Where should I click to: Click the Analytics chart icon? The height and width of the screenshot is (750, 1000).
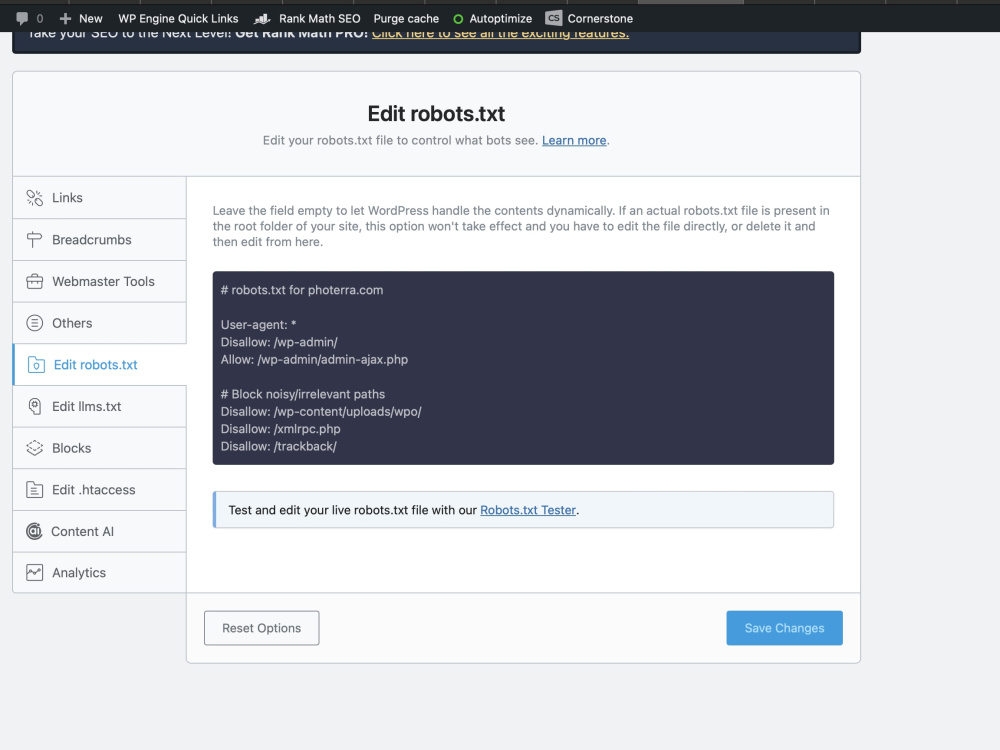(x=34, y=573)
